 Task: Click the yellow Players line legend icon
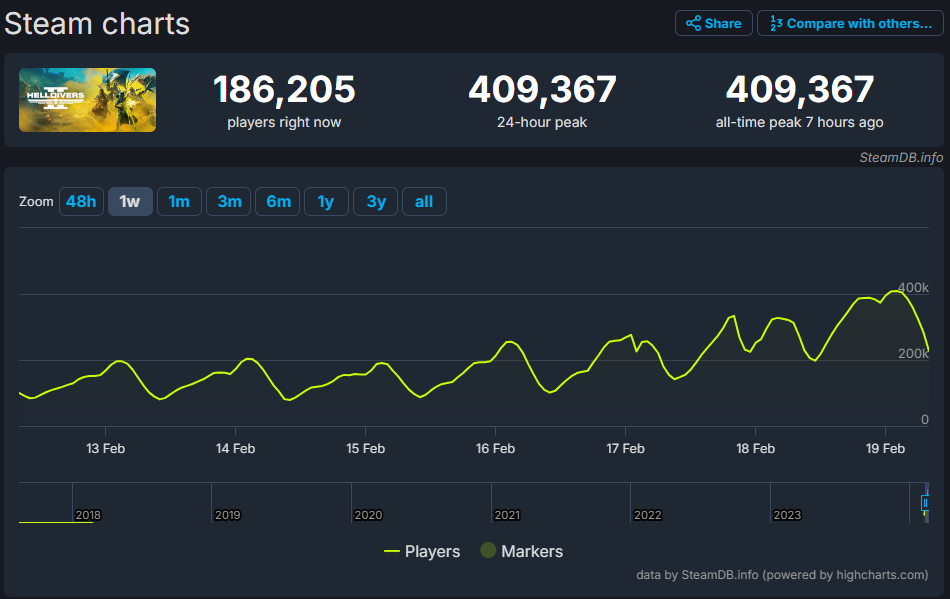click(392, 551)
